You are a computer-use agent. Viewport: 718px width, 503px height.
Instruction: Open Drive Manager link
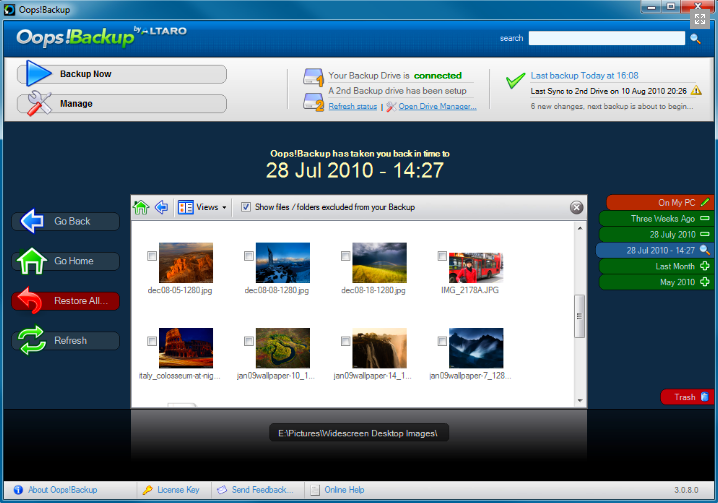(437, 106)
